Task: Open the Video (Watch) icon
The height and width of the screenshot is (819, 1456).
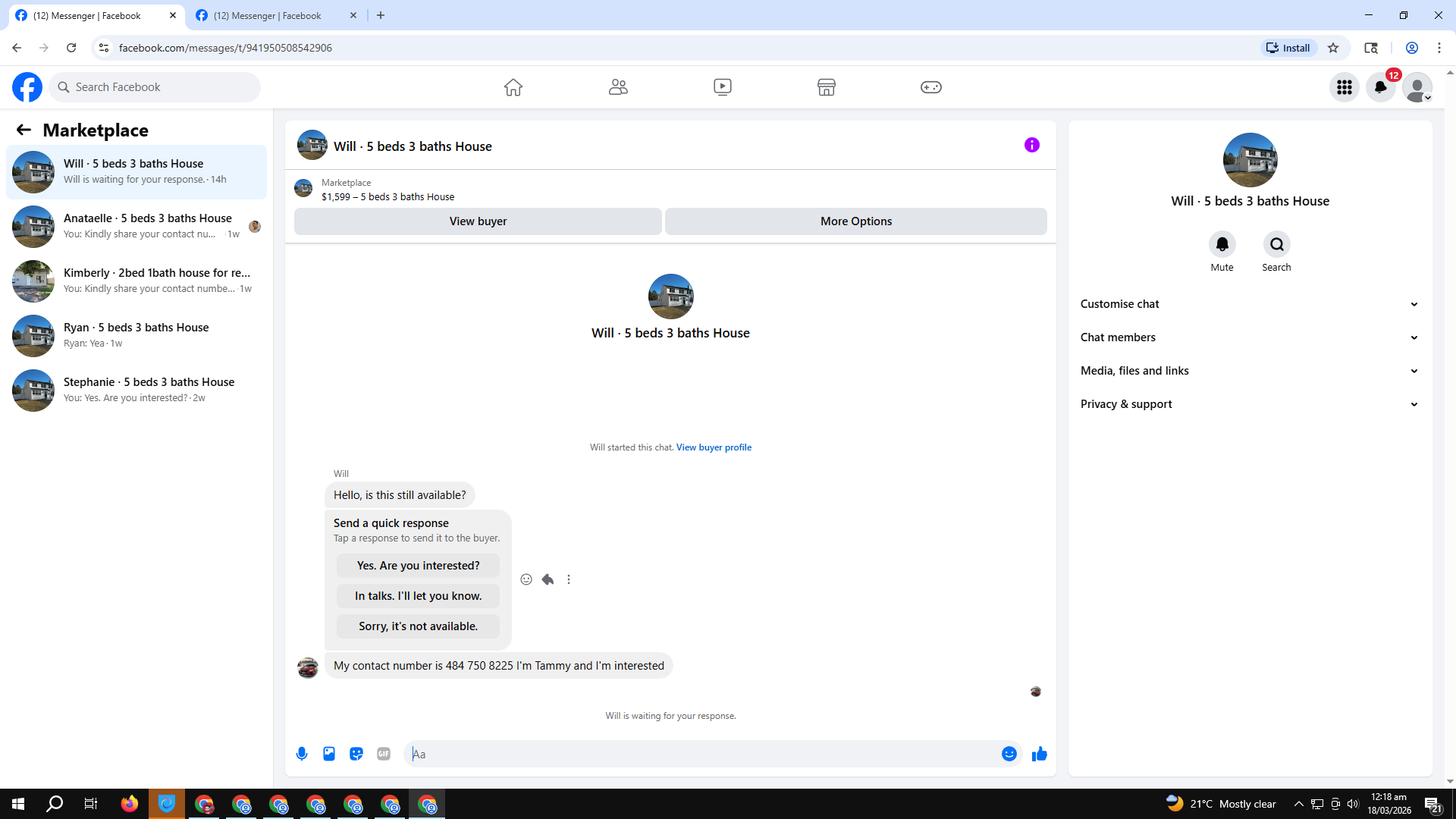Action: (723, 87)
